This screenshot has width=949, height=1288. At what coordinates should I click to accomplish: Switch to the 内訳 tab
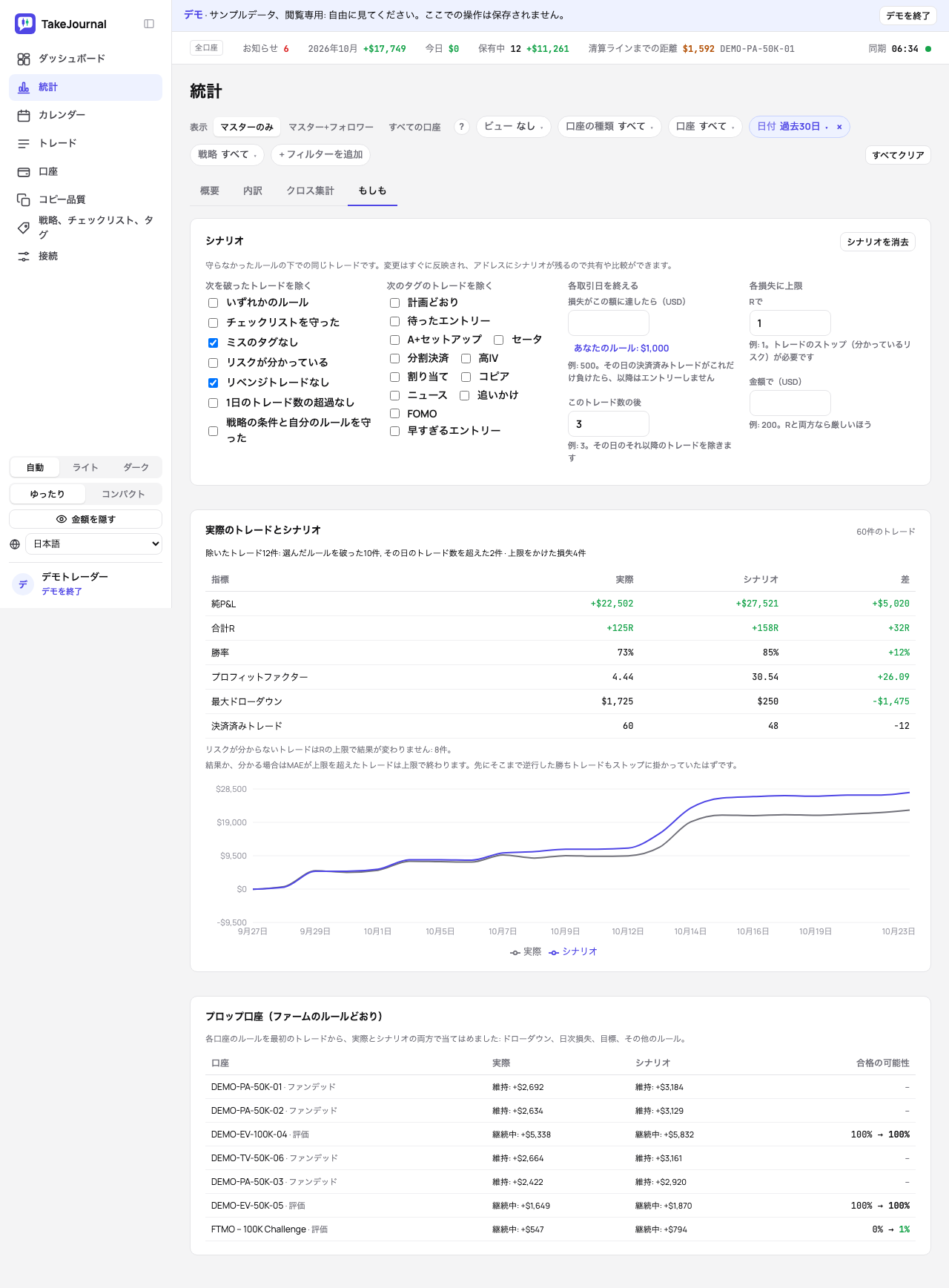[253, 191]
